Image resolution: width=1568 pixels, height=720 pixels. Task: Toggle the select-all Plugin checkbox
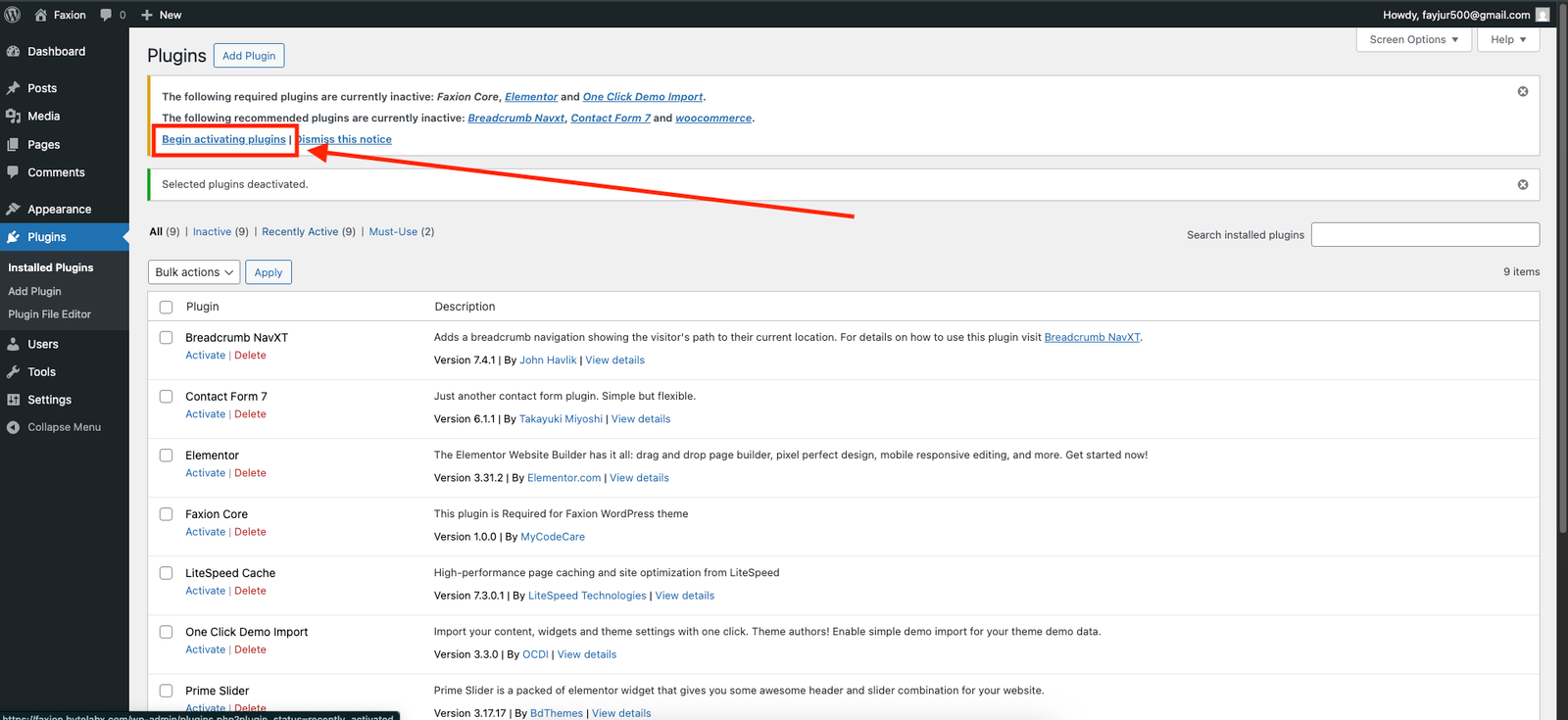[x=167, y=308]
